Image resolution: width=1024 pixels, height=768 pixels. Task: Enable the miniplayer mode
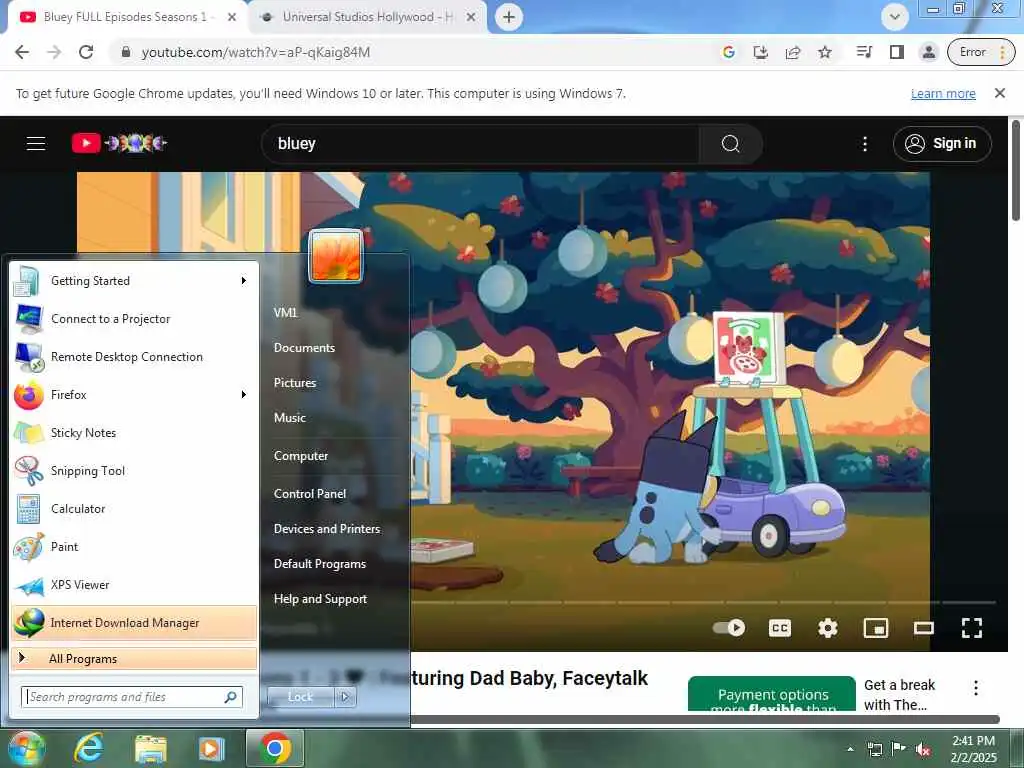tap(876, 628)
